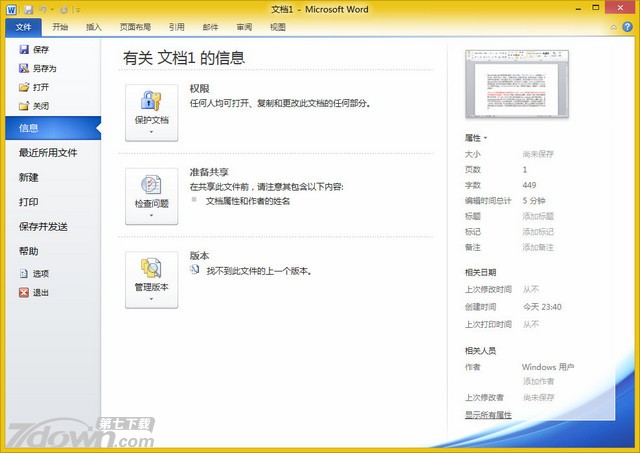Click the Undo icon in quick access toolbar
The image size is (640, 453).
pyautogui.click(x=43, y=9)
